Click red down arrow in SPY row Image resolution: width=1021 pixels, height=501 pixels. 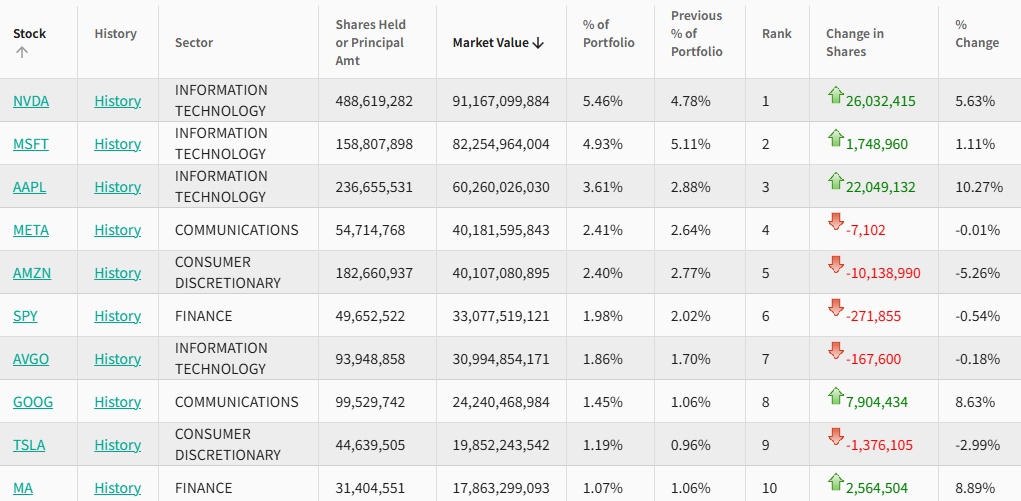coord(836,308)
